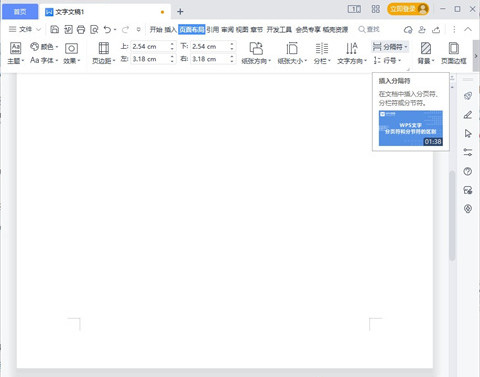The width and height of the screenshot is (480, 377).
Task: Click 页面边框 (Page Border) button
Action: pyautogui.click(x=454, y=53)
